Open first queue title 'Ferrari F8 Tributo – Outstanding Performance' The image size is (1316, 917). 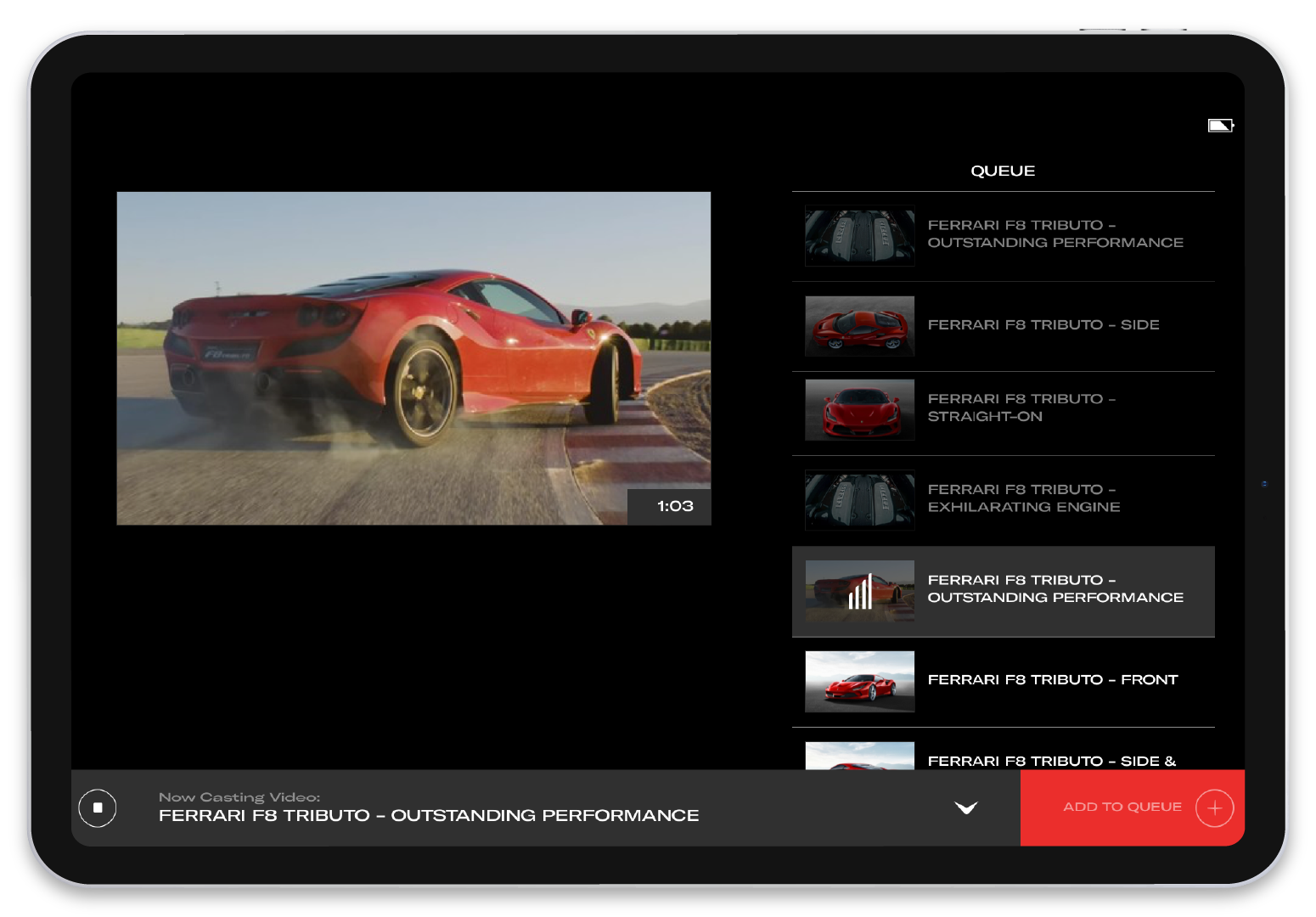click(1054, 233)
